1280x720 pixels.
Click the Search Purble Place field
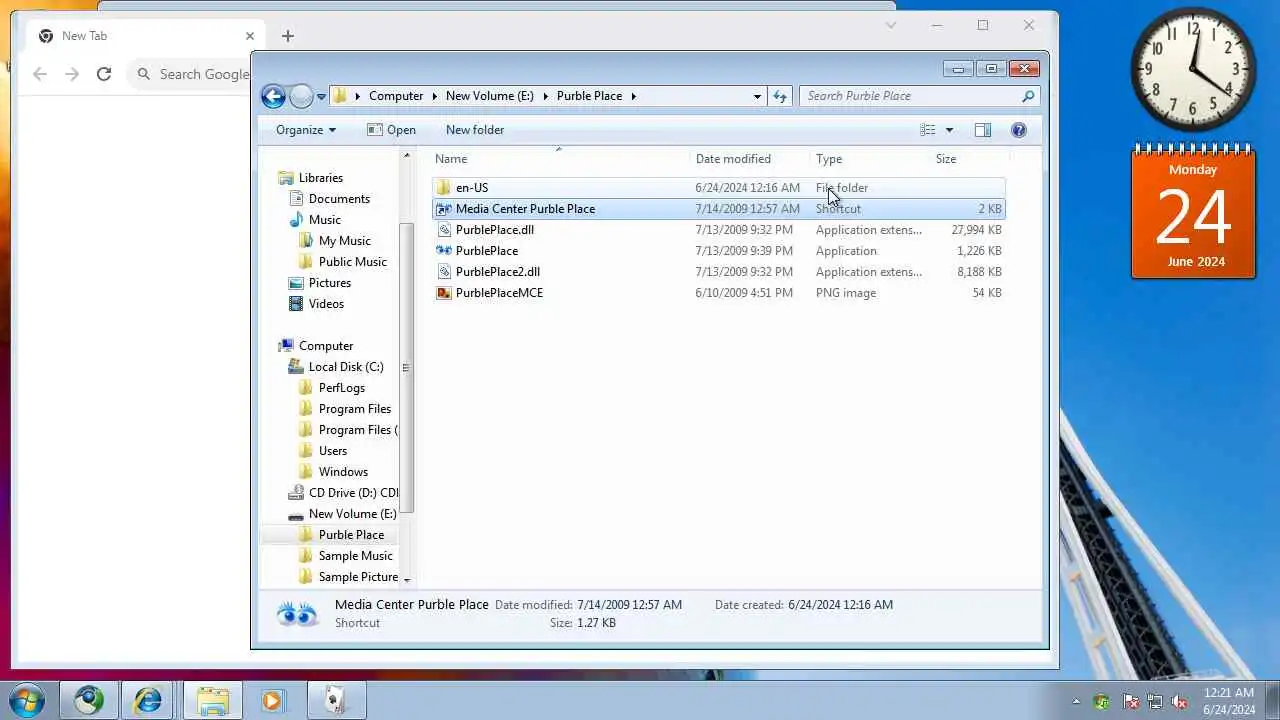(918, 96)
